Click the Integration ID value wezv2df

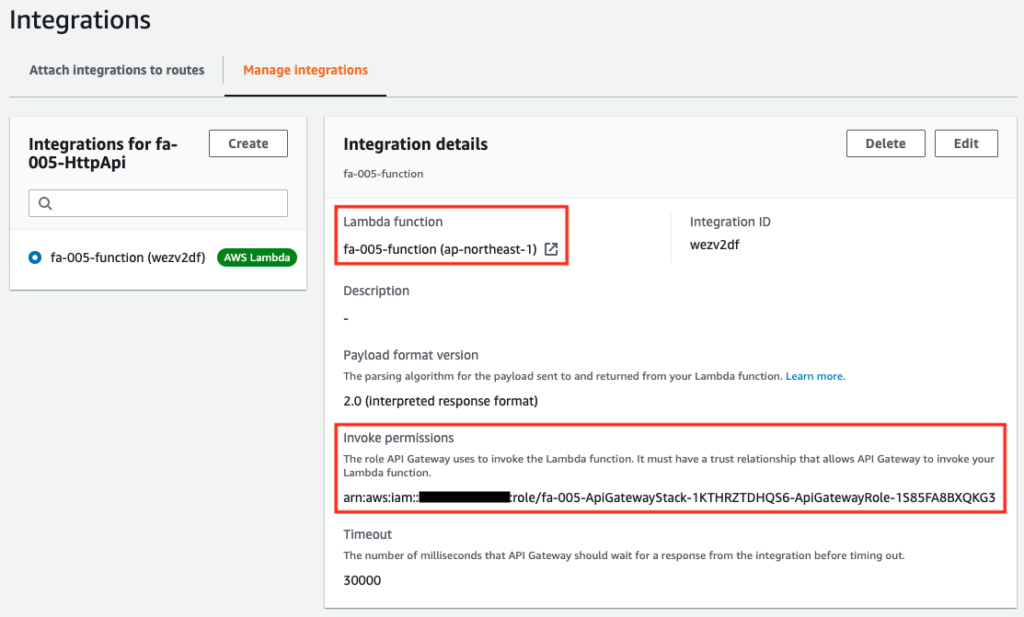click(714, 245)
